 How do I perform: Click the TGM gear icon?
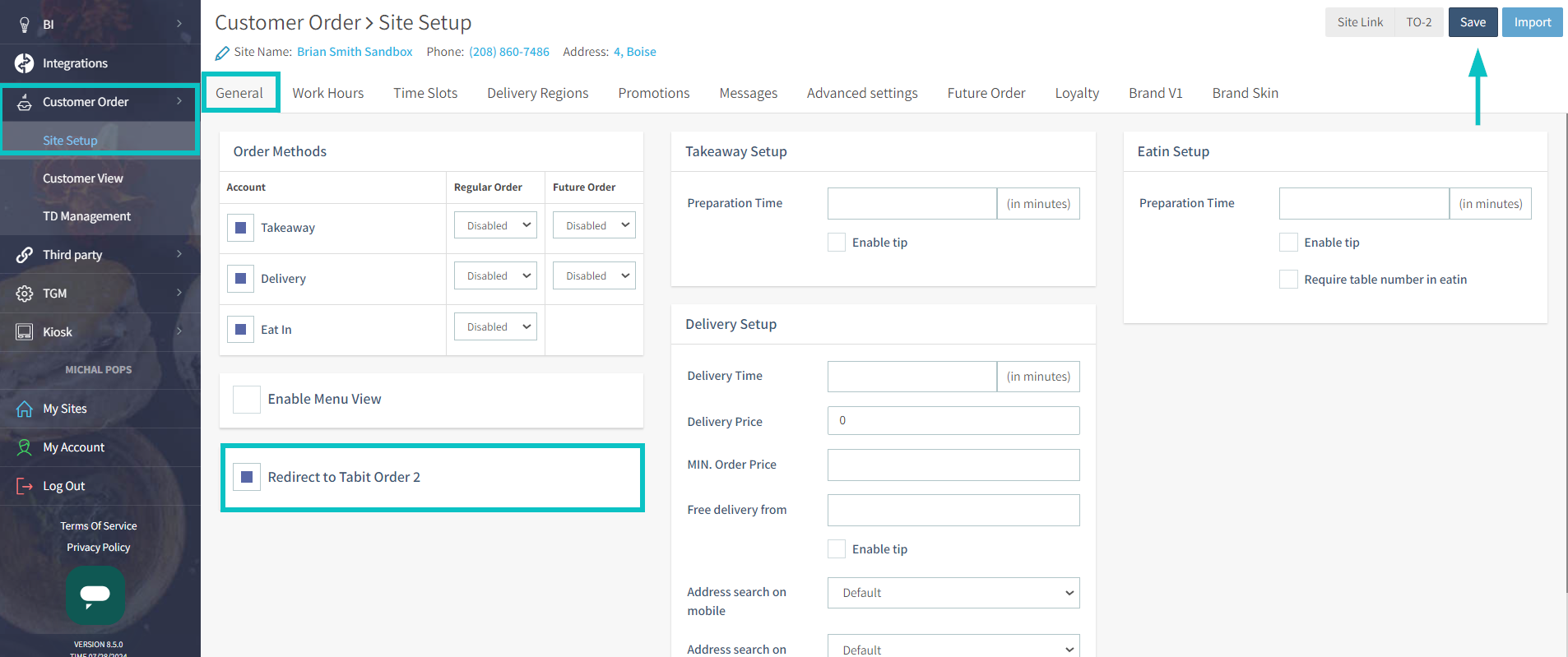[x=25, y=294]
